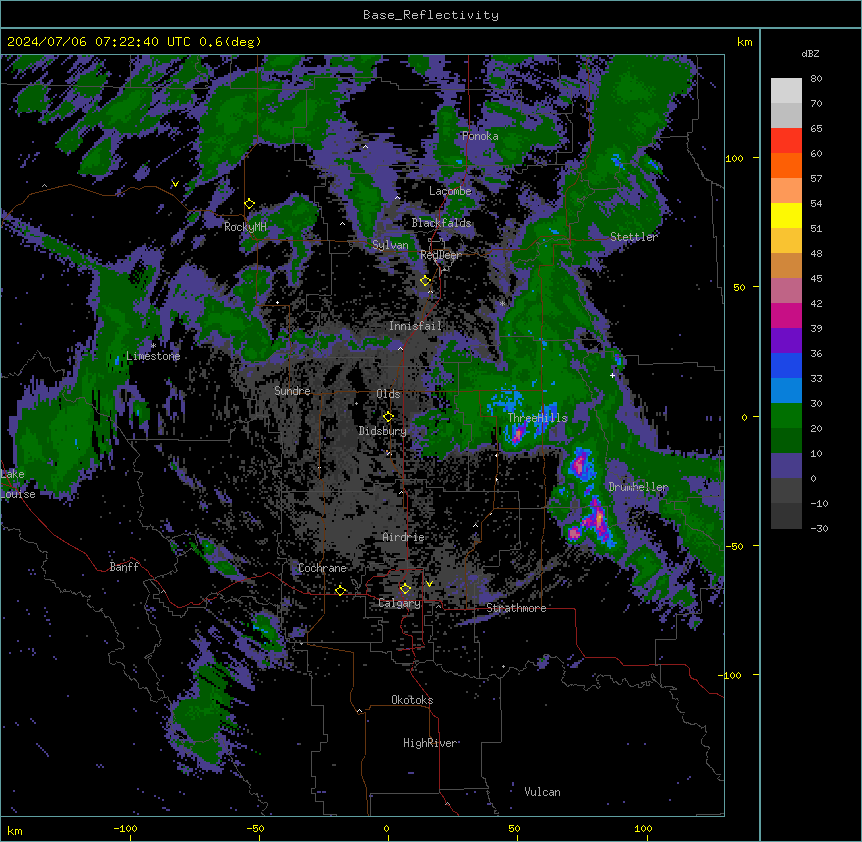Select the purple 36-39 dBZ legend swatch

click(x=786, y=341)
